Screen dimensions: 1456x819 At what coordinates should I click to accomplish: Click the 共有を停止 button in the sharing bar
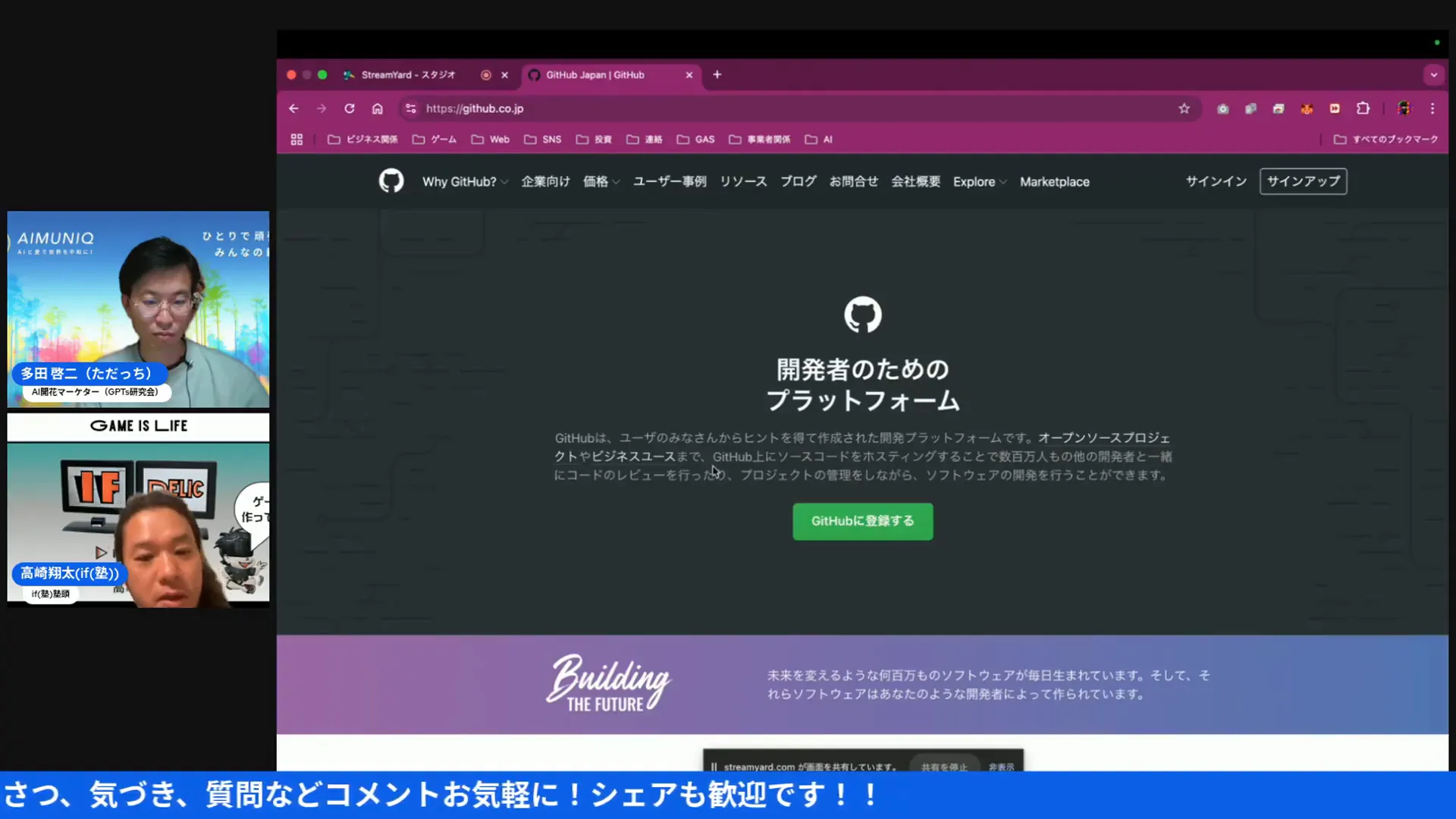click(x=944, y=767)
